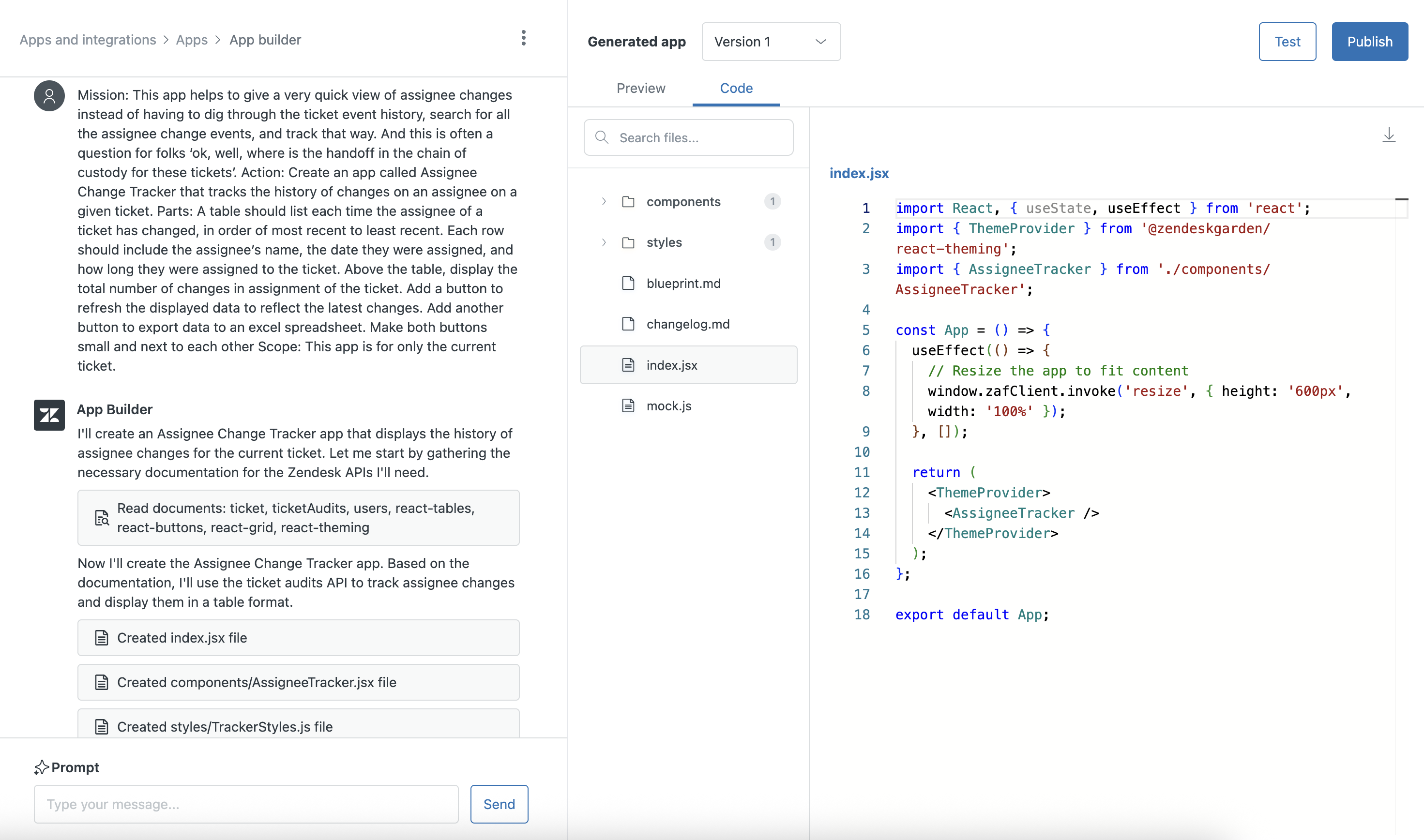Click the App Builder sender name
Screen dimensions: 1424x840
tap(114, 409)
